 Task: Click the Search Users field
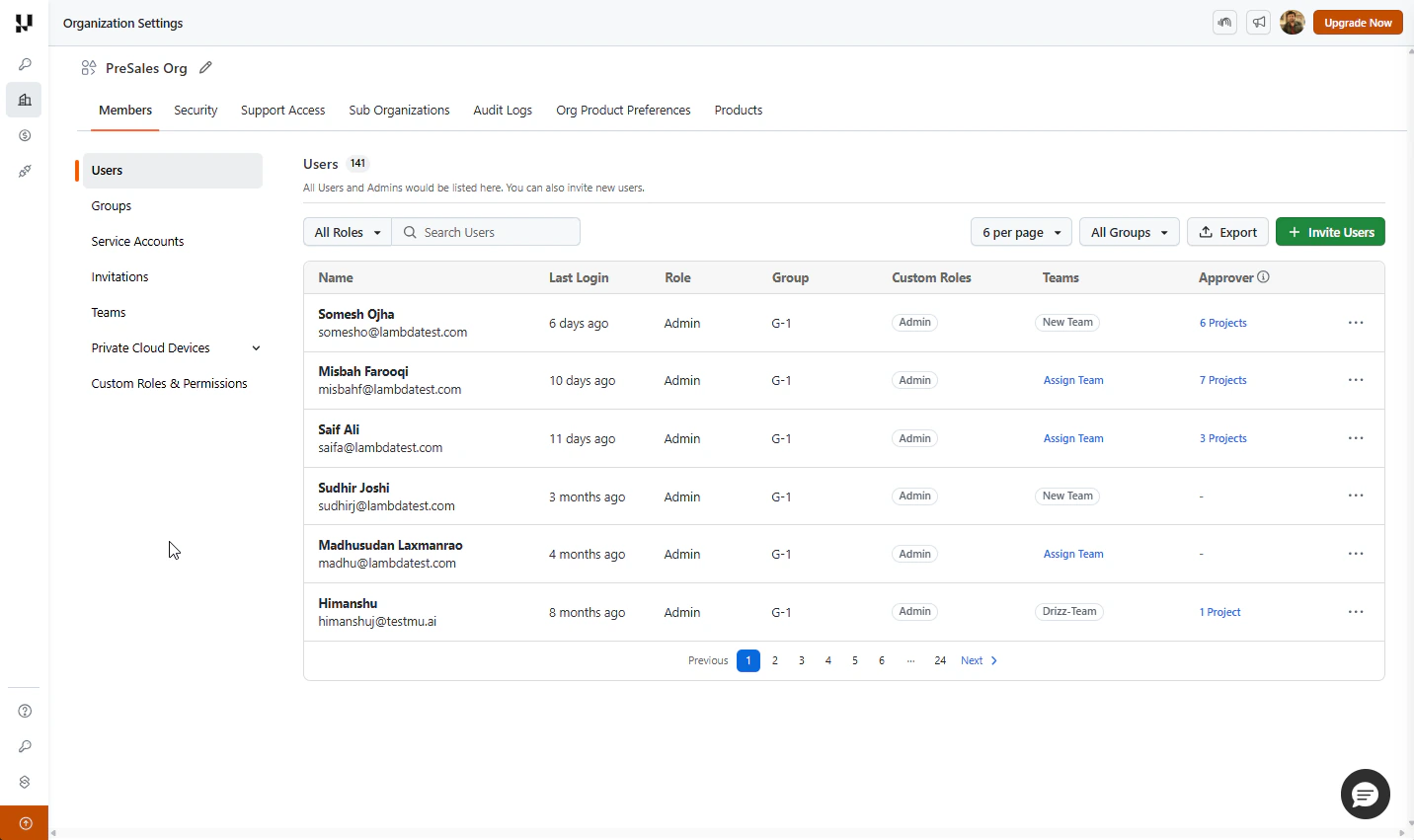[x=486, y=232]
